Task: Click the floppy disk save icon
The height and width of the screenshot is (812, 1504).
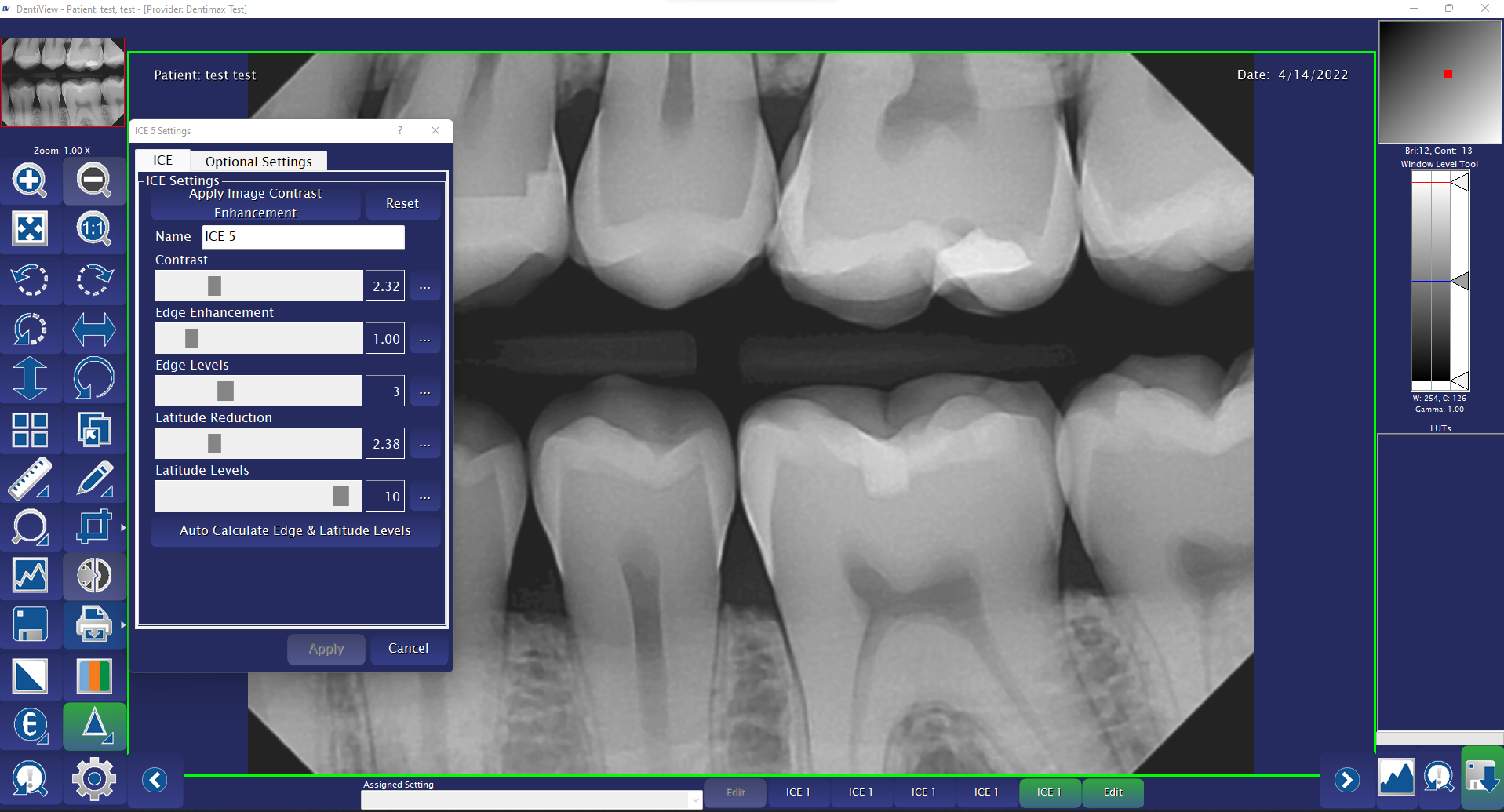Action: point(30,625)
